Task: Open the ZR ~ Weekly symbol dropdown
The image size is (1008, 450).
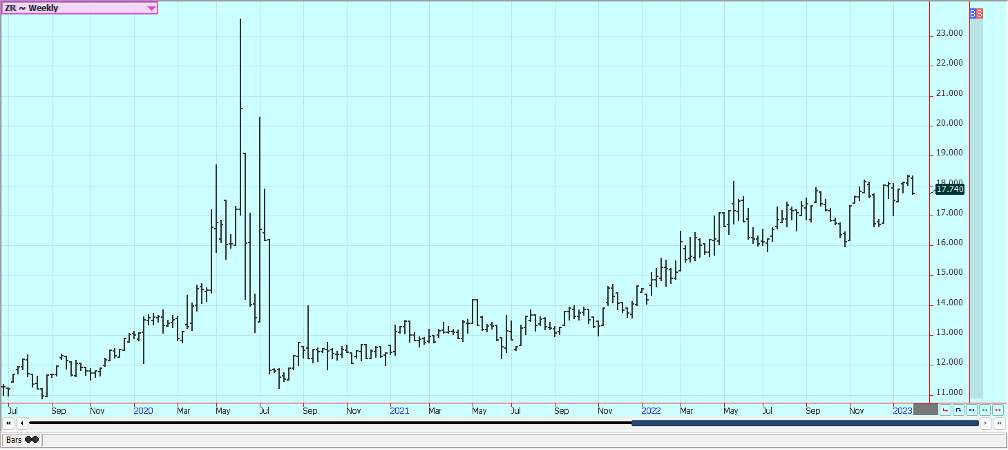Action: pos(78,8)
